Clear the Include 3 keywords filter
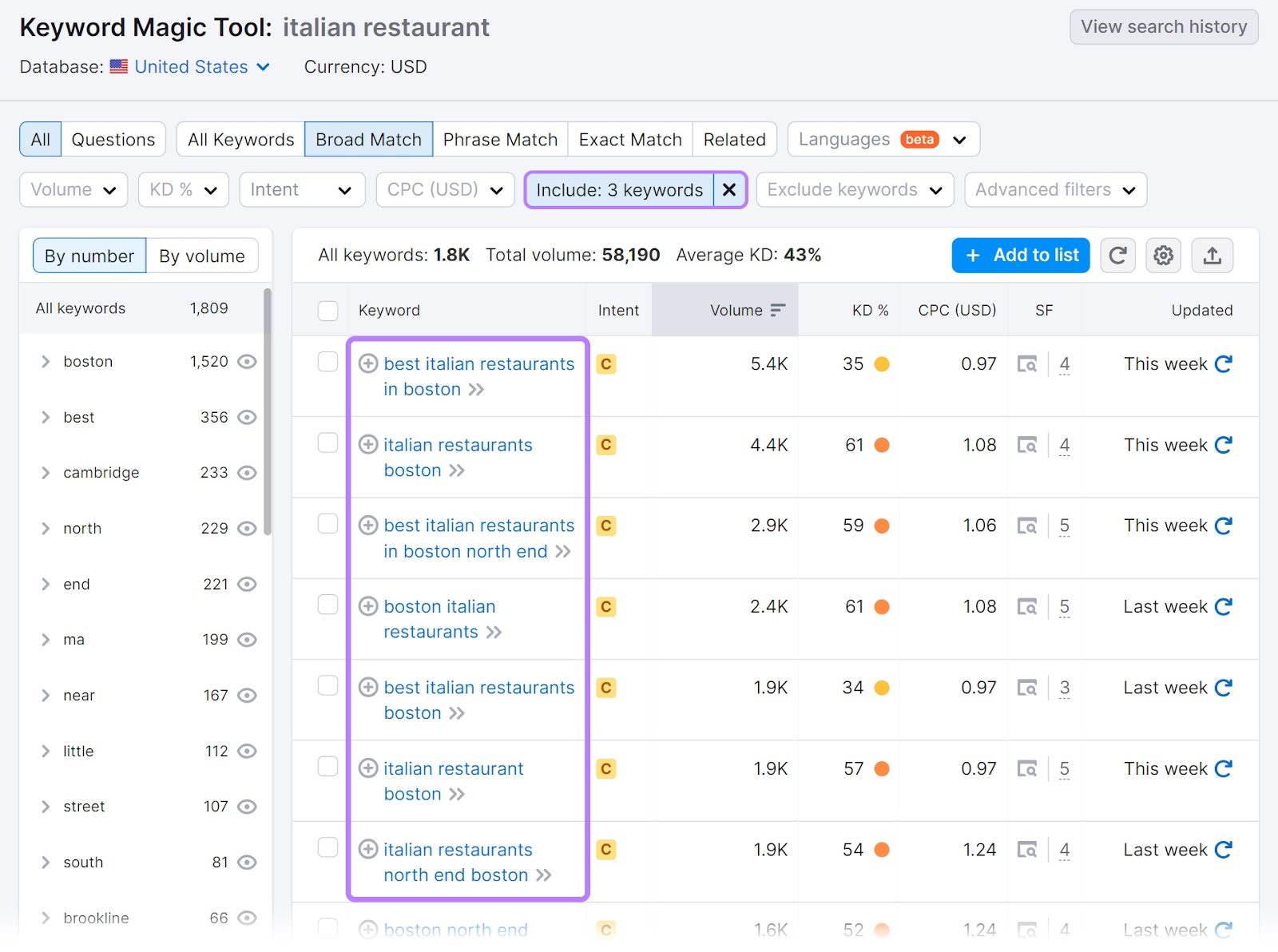 [x=728, y=190]
